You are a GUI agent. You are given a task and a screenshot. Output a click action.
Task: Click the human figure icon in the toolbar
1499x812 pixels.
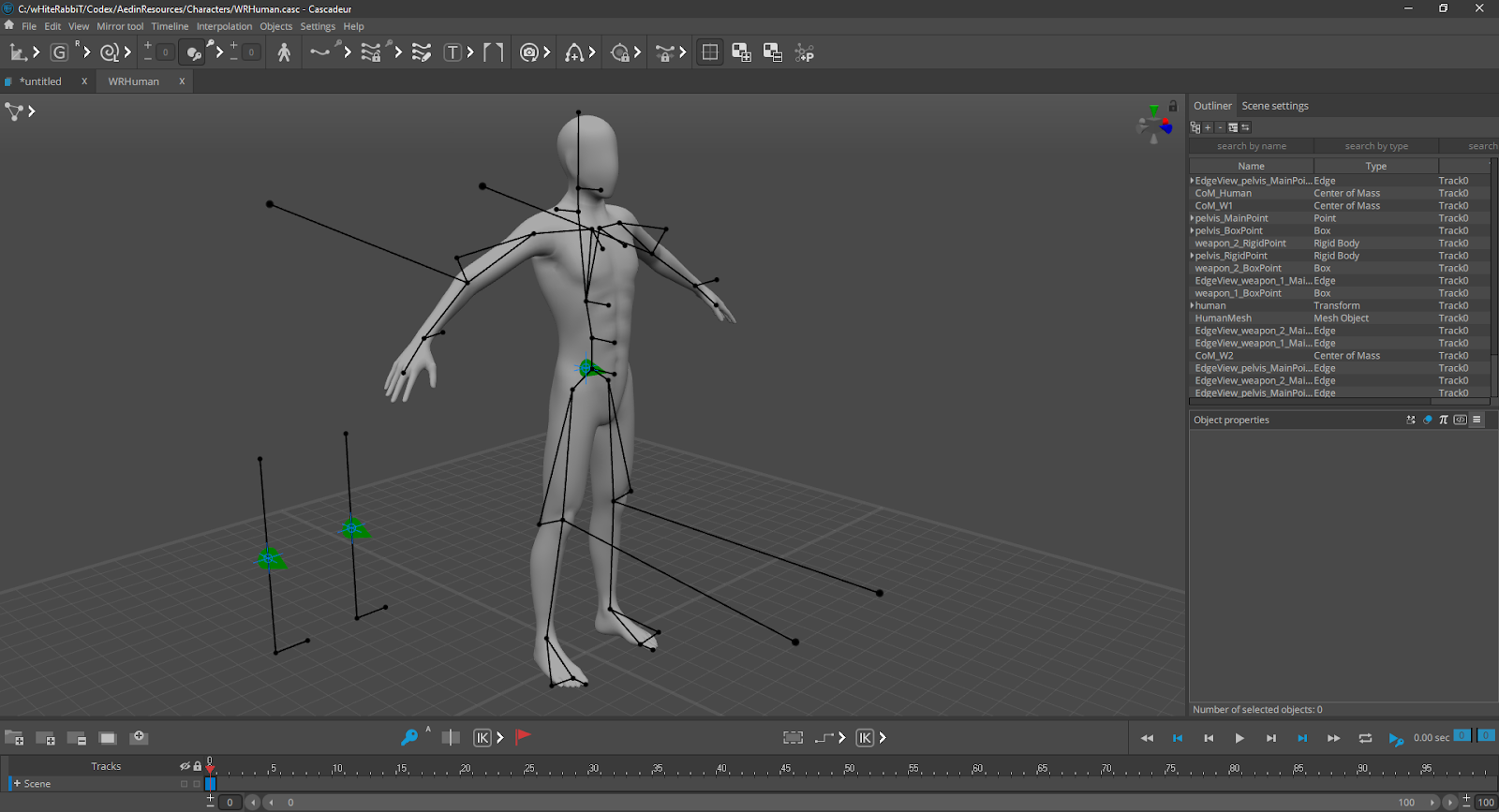pos(284,52)
